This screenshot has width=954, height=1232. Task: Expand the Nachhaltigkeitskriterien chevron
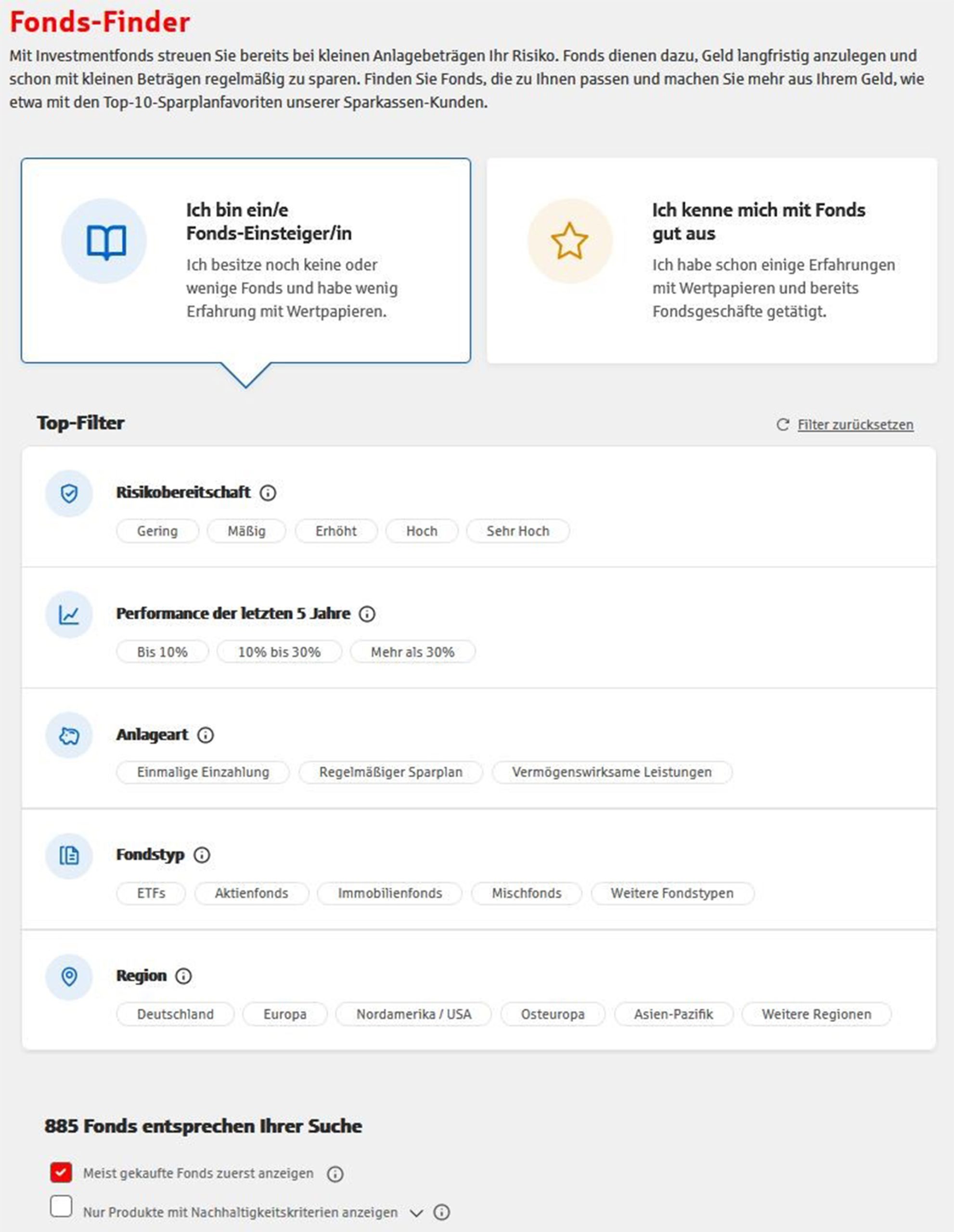tap(416, 1213)
